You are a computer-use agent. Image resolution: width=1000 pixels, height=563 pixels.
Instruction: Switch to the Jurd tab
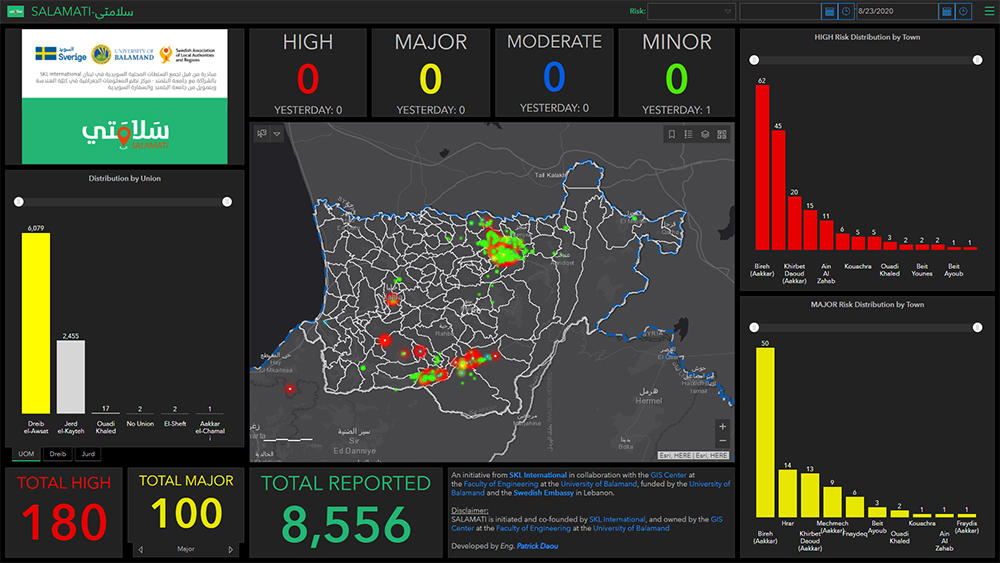[87, 454]
